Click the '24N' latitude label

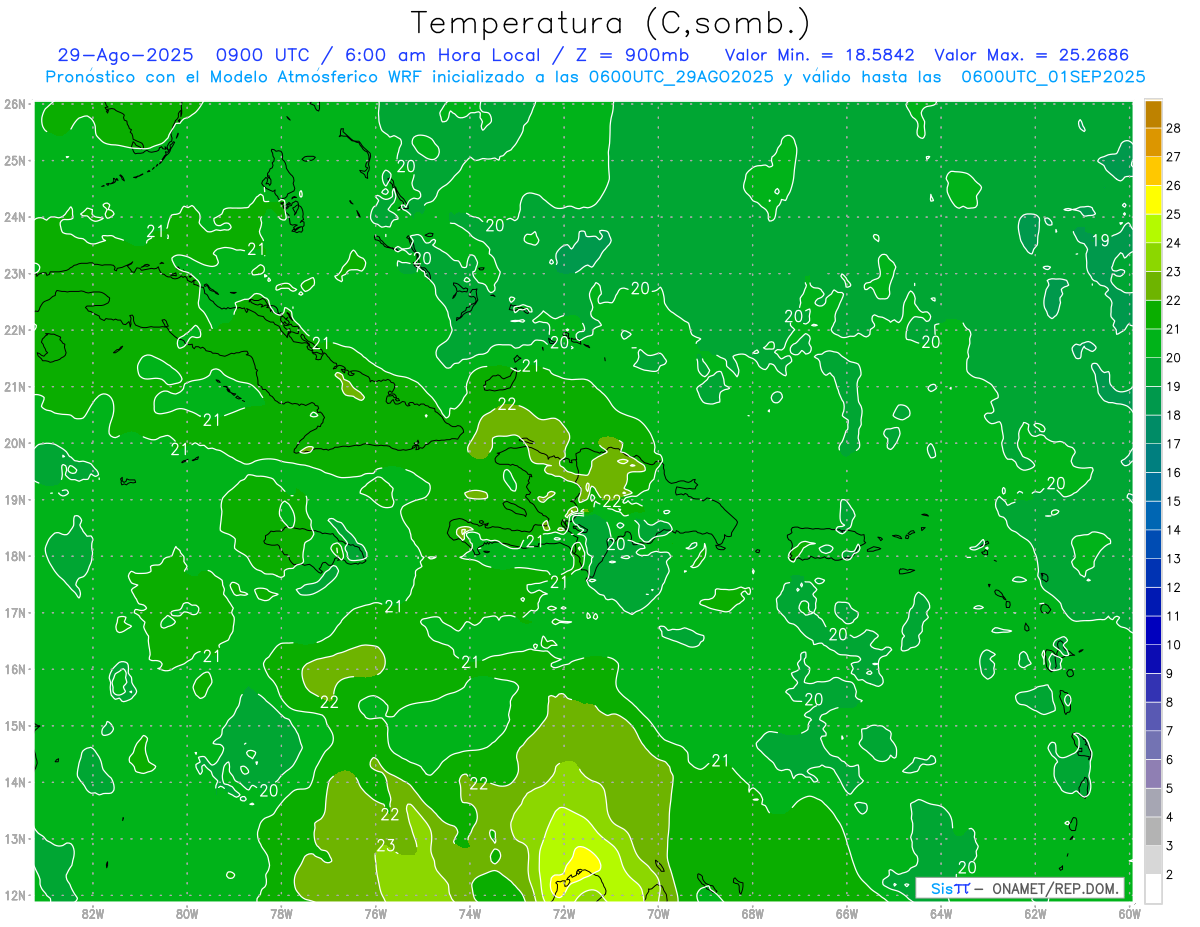pyautogui.click(x=16, y=217)
